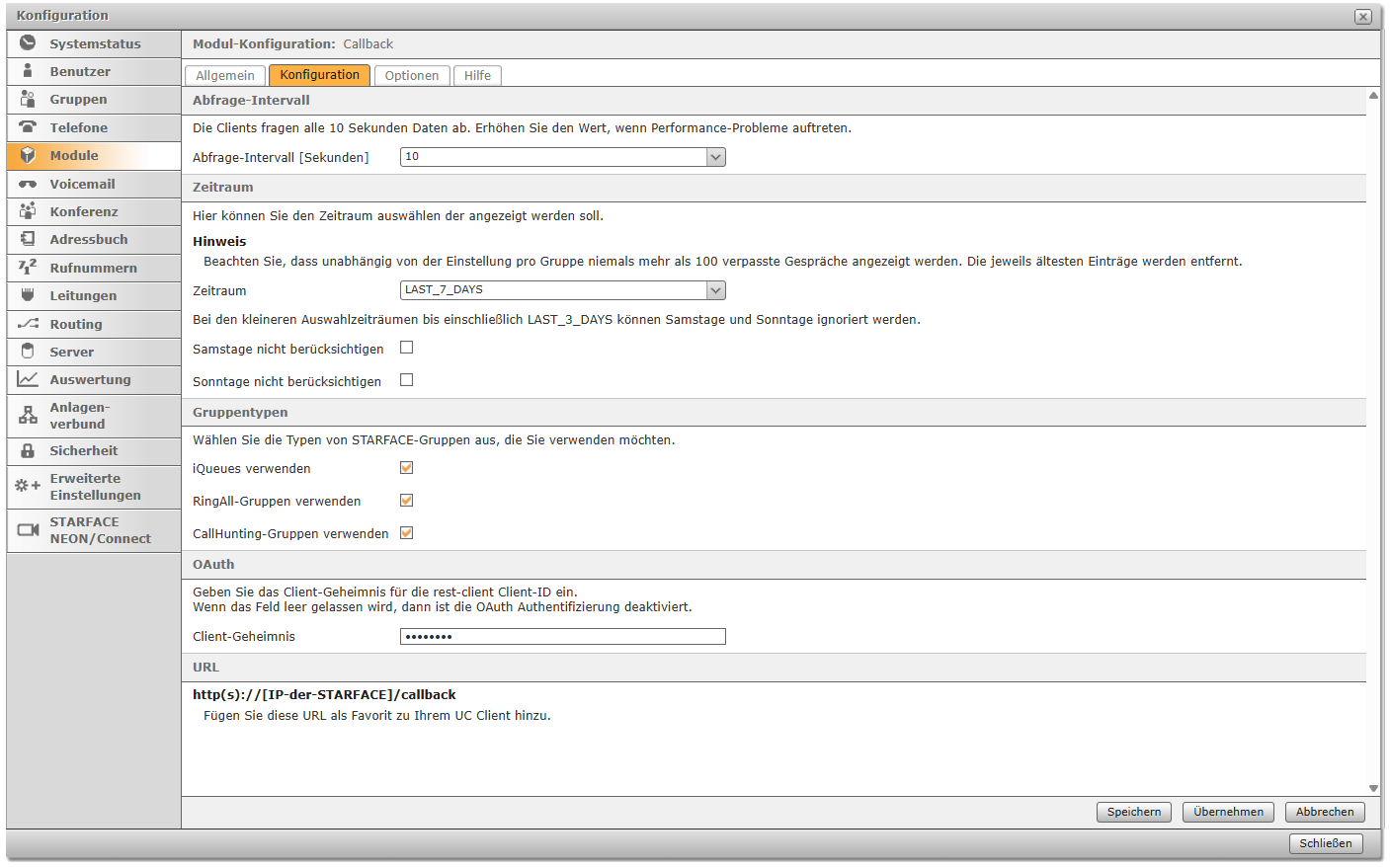Open the Hilfe tab

[477, 76]
